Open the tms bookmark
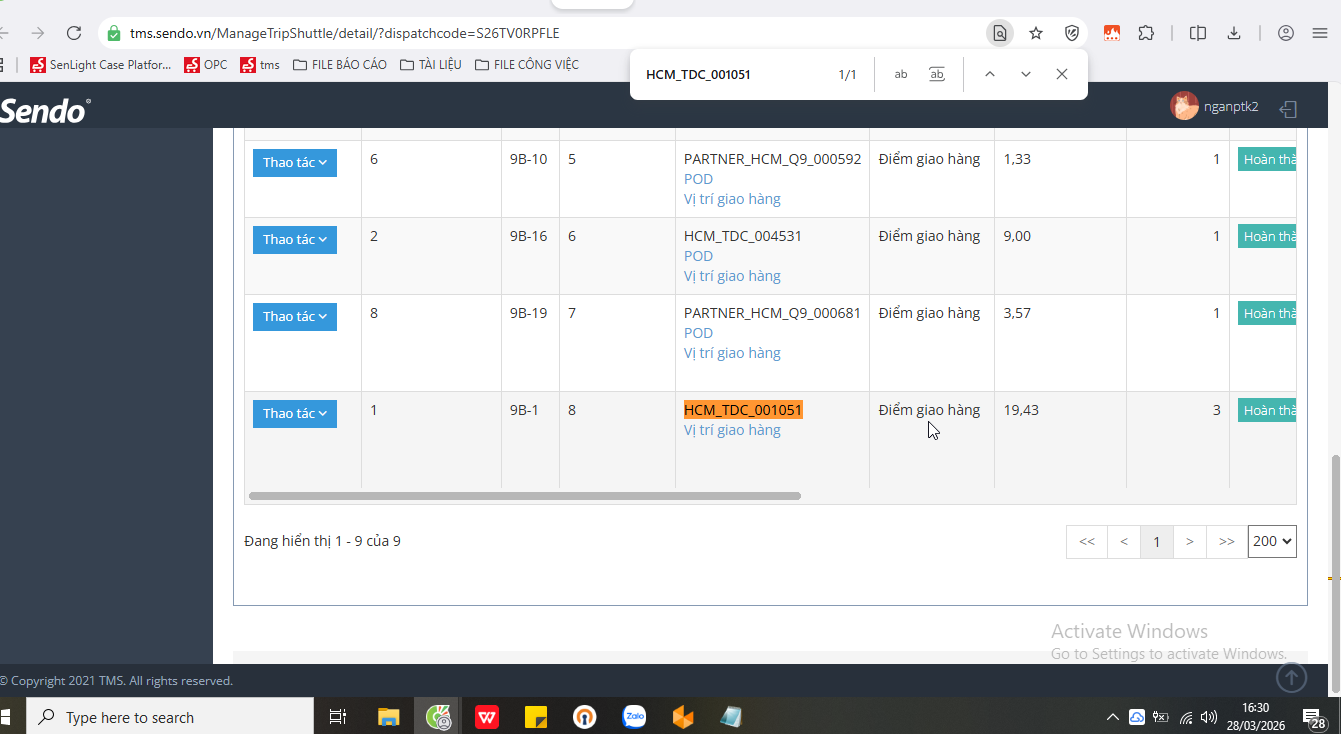1341x734 pixels. pos(260,65)
